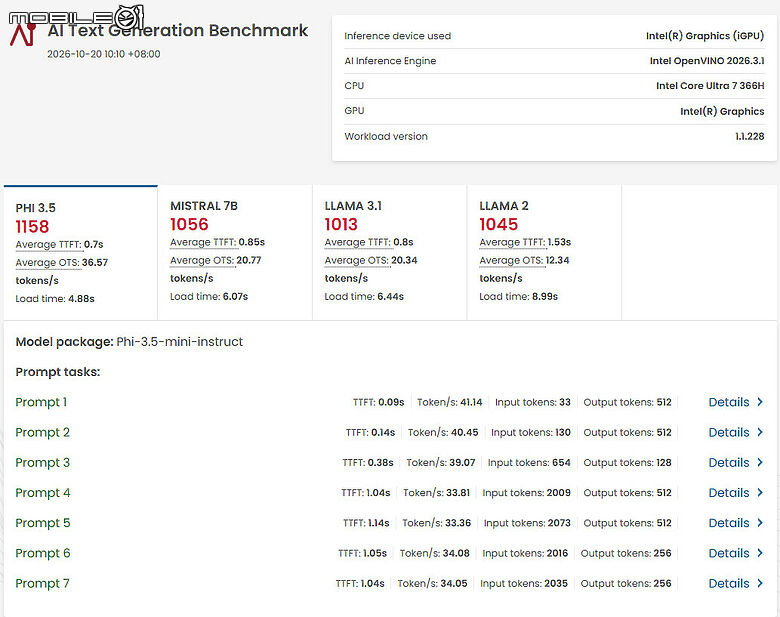The width and height of the screenshot is (780, 617).
Task: Click the Prompt 7 label
Action: tap(43, 583)
